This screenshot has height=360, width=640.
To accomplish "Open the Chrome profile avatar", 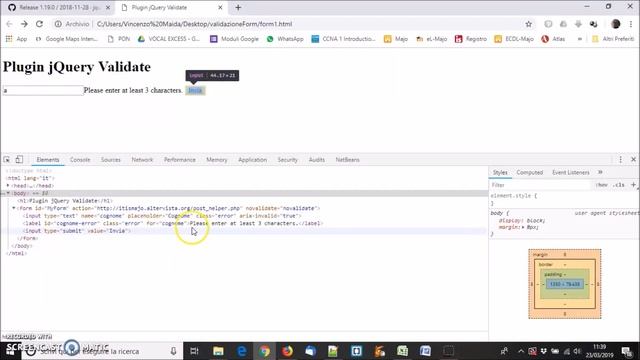I will tap(616, 24).
